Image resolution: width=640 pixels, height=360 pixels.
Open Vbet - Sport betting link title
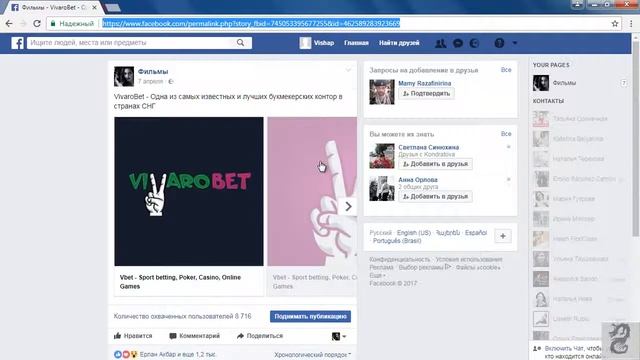coord(180,282)
